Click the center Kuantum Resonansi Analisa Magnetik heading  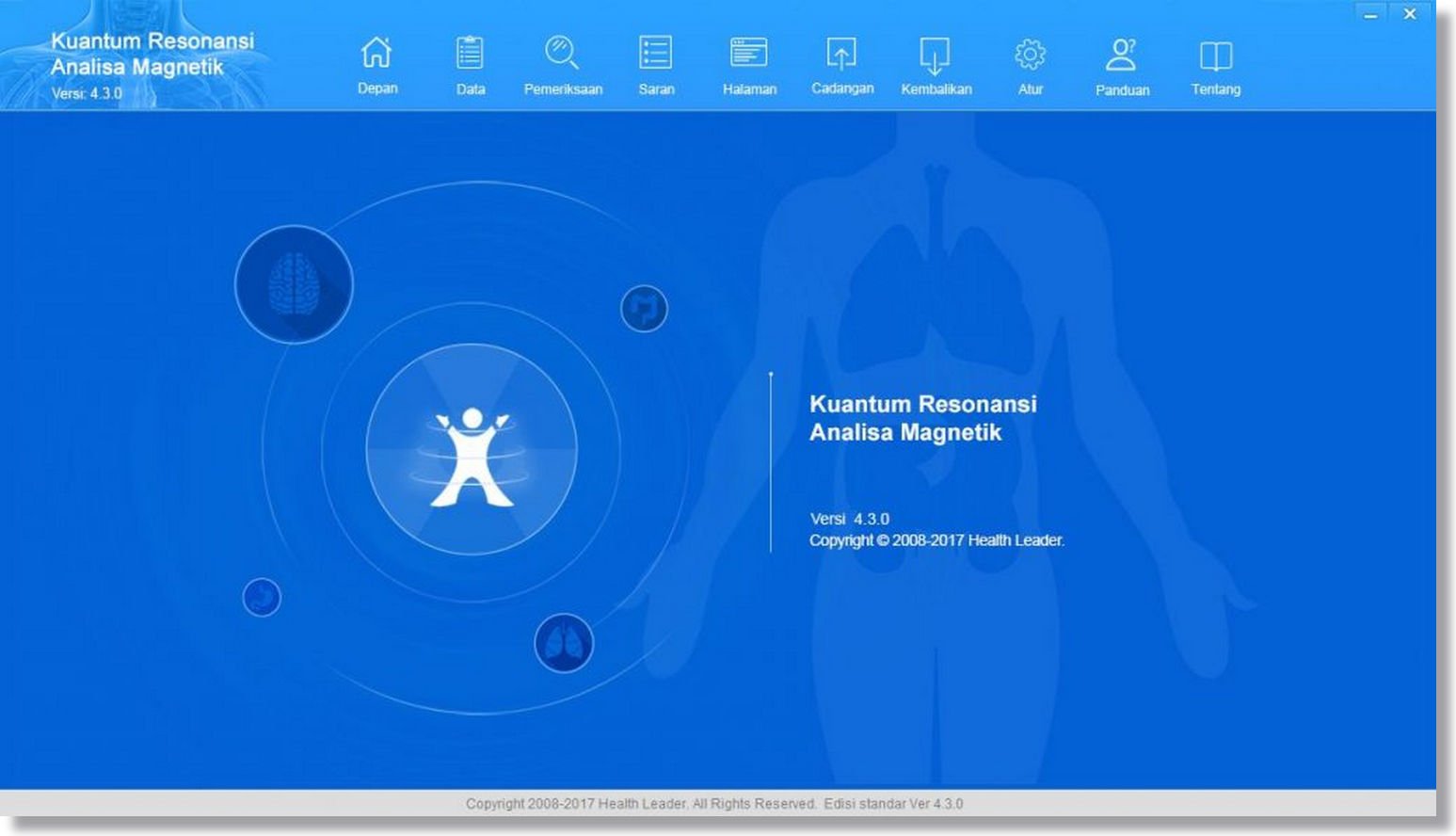click(x=923, y=418)
